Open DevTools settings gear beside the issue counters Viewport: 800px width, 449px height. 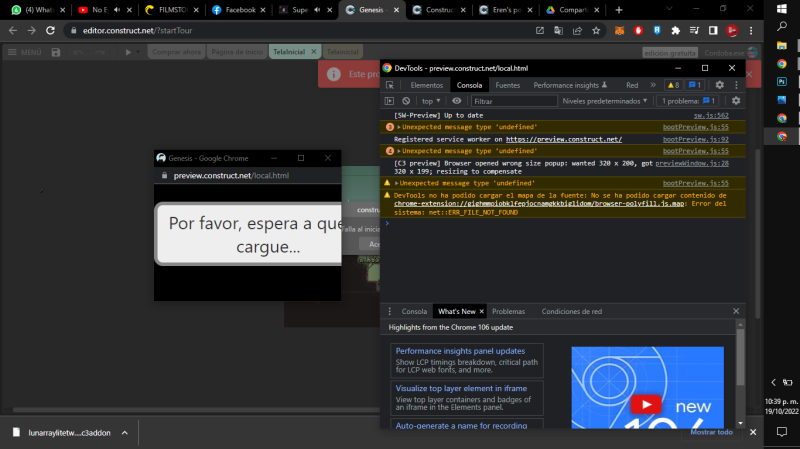click(x=719, y=85)
